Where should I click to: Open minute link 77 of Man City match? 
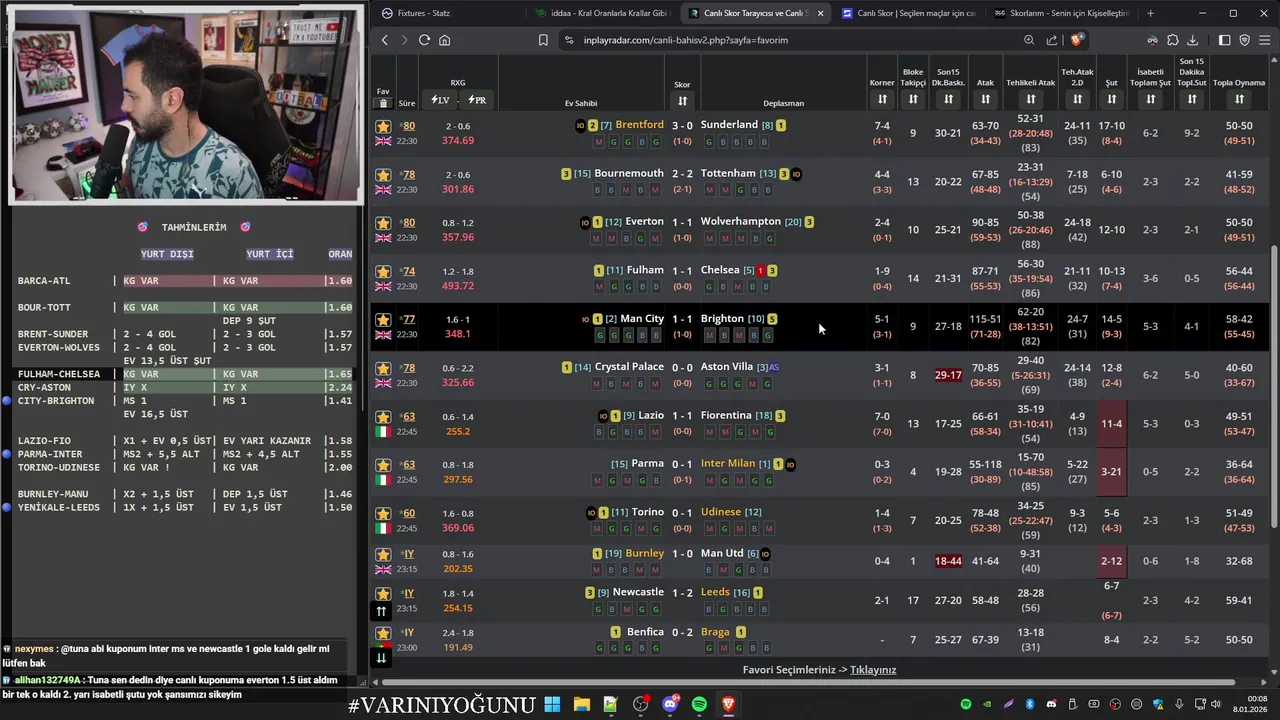[x=409, y=320]
